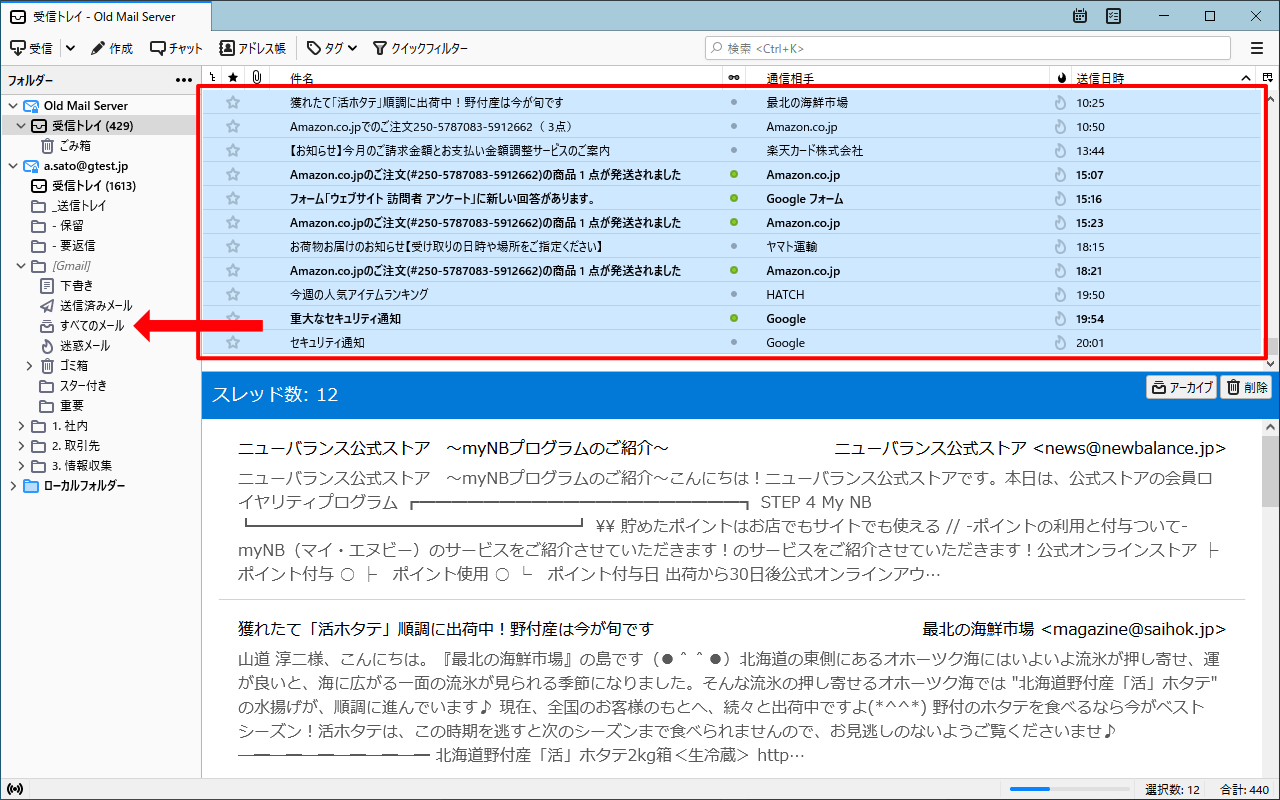Click the 受信 get messages button
Viewport: 1280px width, 800px height.
pos(31,48)
